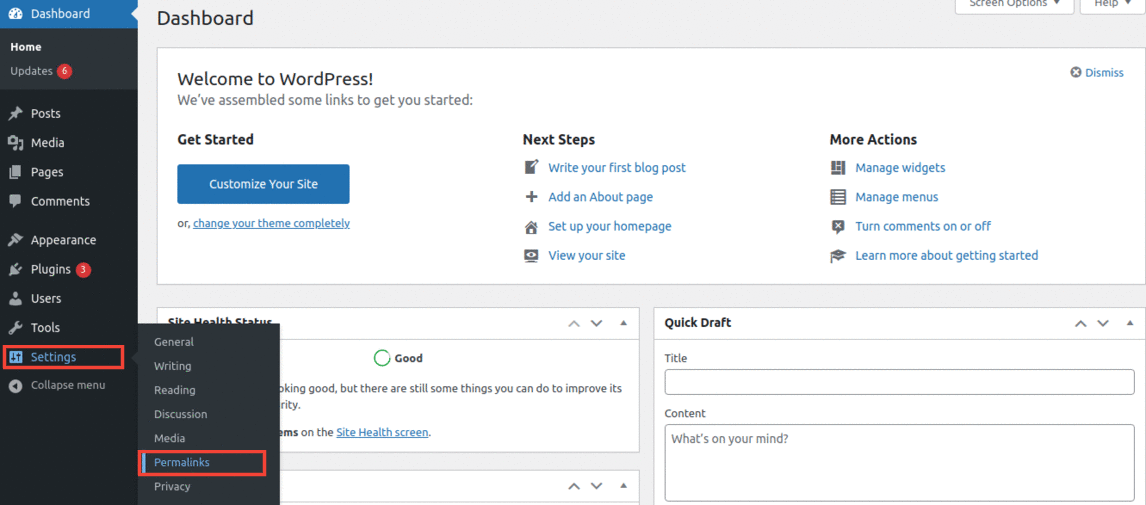Dismiss the Welcome to WordPress panel

(1097, 73)
